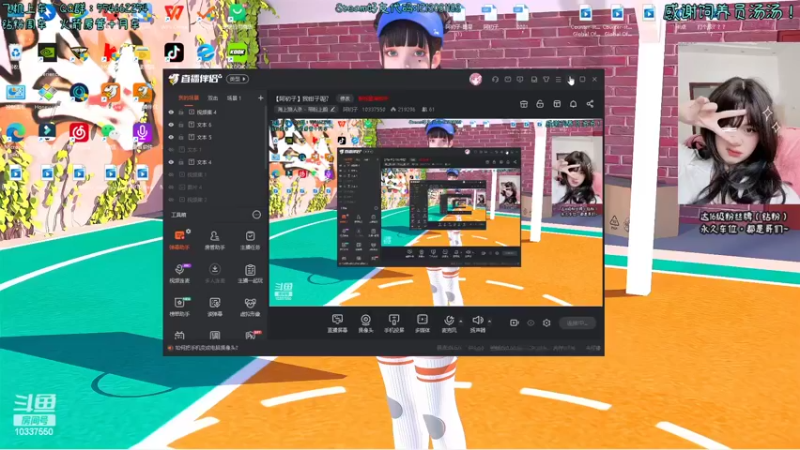Toggle the lock on the 视频集 4 layer

pyautogui.click(x=181, y=112)
